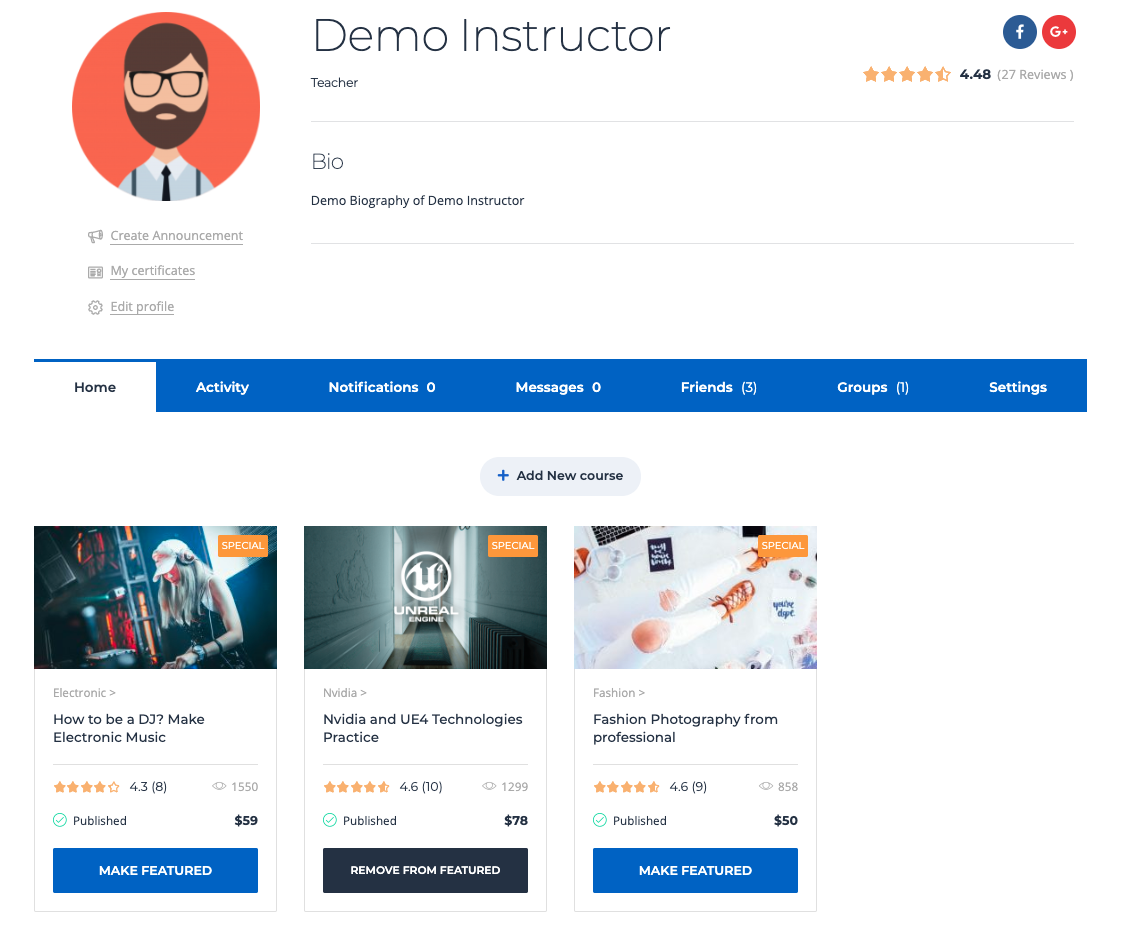Screen dimensions: 1127x930
Task: Open the Edit profile link
Action: (142, 307)
